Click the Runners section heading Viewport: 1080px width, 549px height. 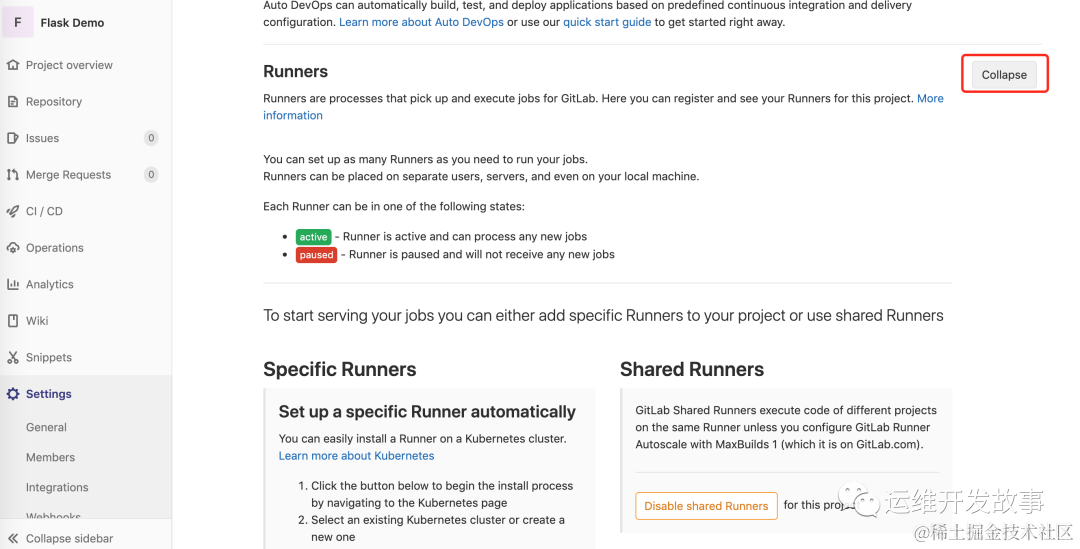click(295, 72)
